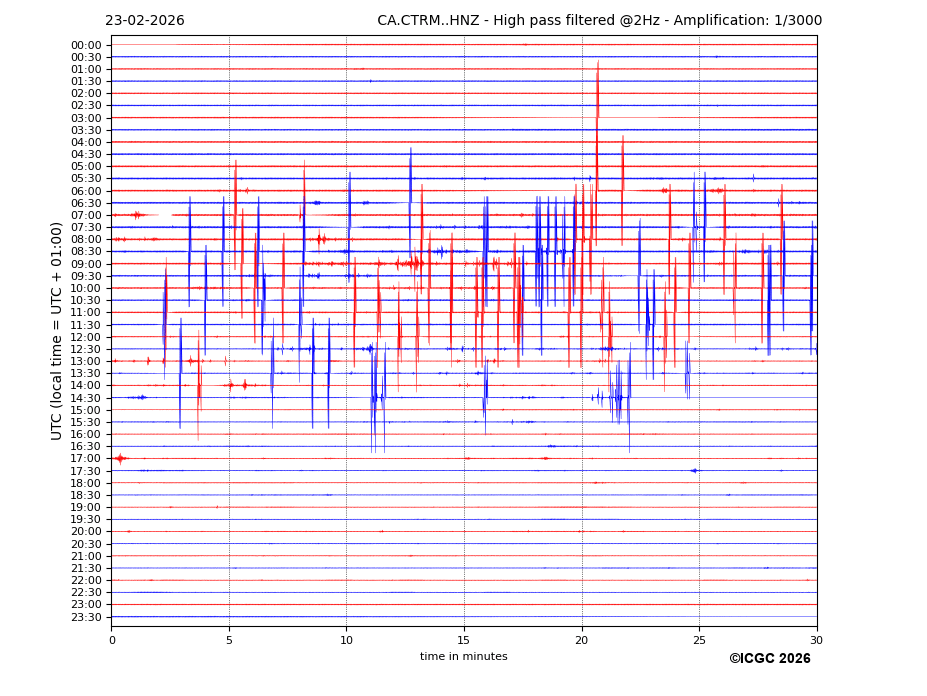Select the 17:00 row label

pyautogui.click(x=86, y=459)
